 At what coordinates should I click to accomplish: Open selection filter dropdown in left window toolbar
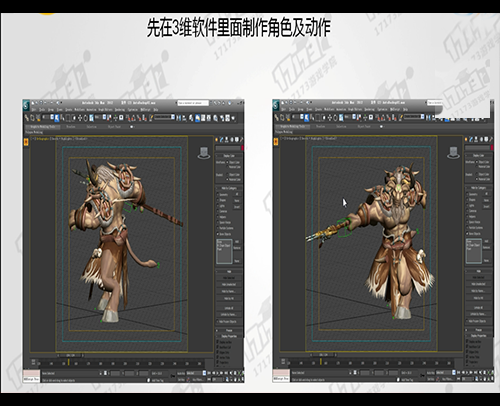pos(48,117)
